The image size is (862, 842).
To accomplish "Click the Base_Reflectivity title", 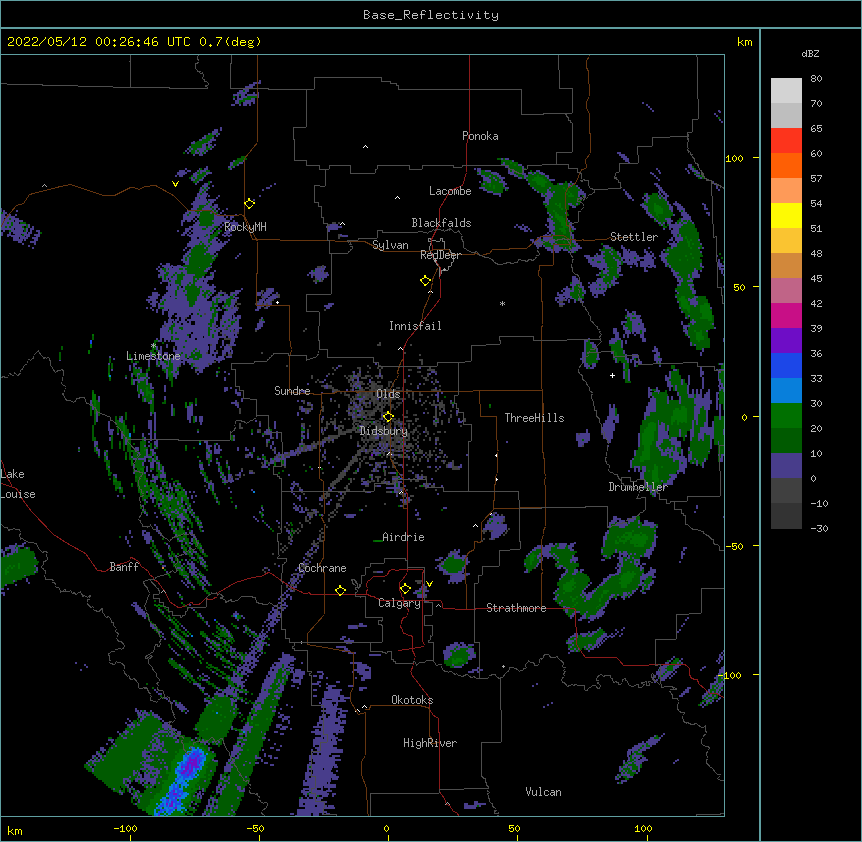I will pos(431,15).
